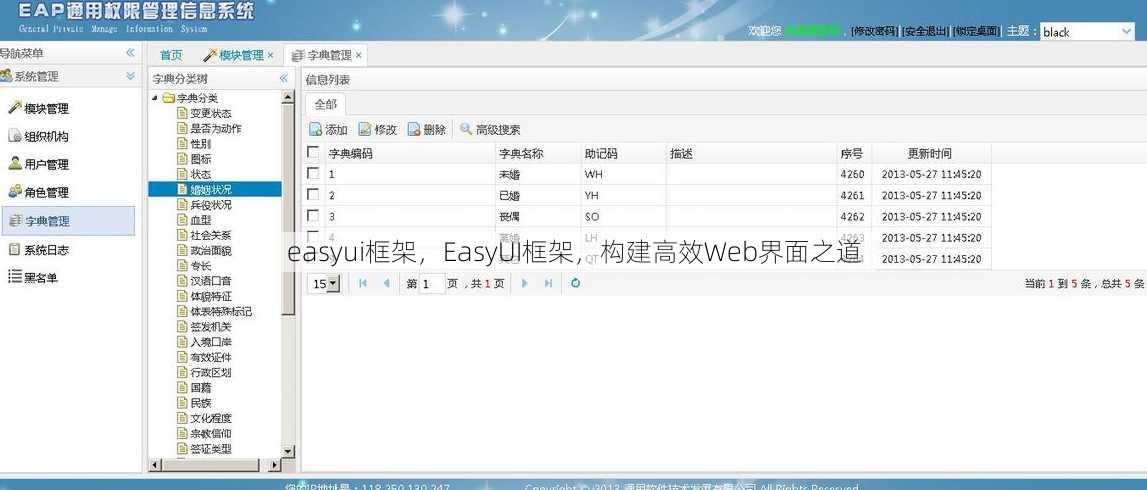
Task: Click the 锁定桌面 link
Action: 977,31
